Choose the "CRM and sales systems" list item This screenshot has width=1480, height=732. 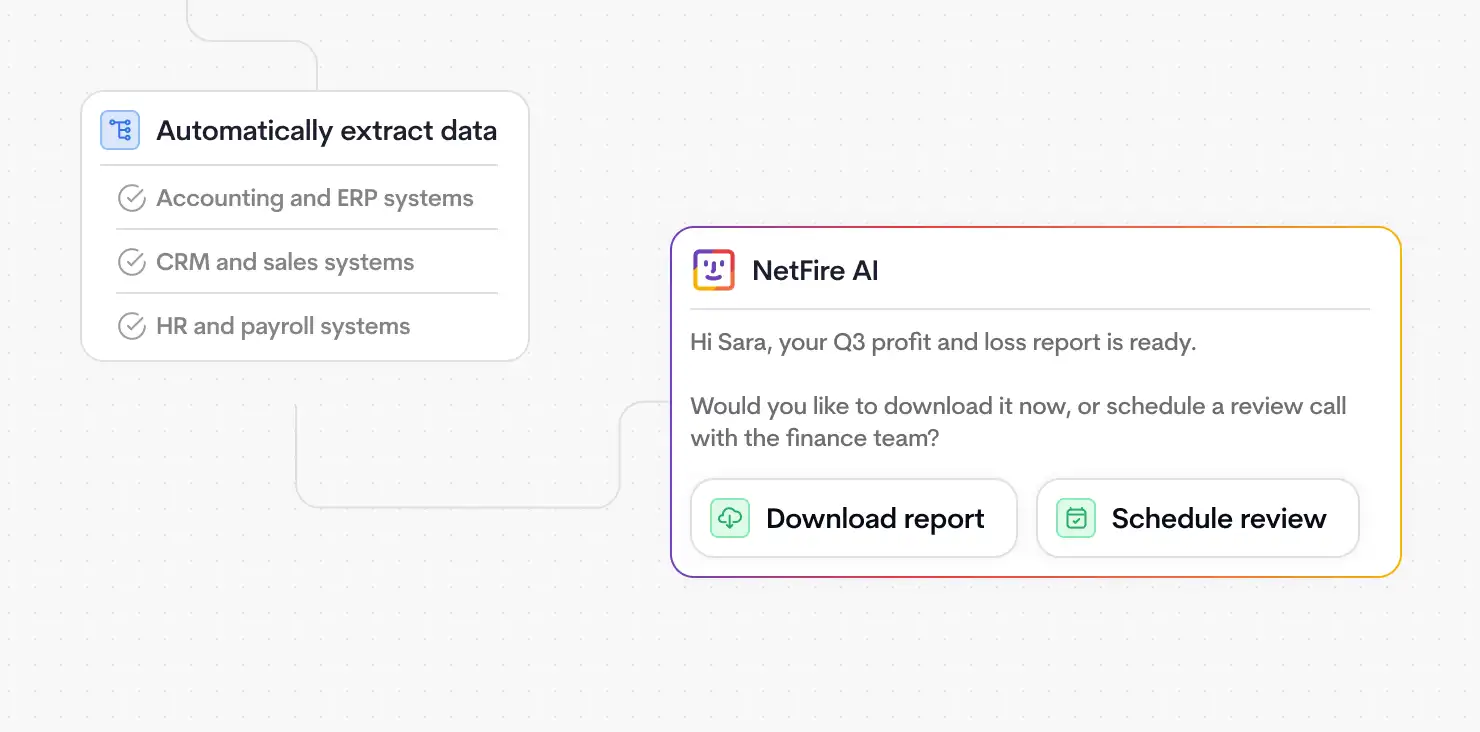pyautogui.click(x=285, y=262)
